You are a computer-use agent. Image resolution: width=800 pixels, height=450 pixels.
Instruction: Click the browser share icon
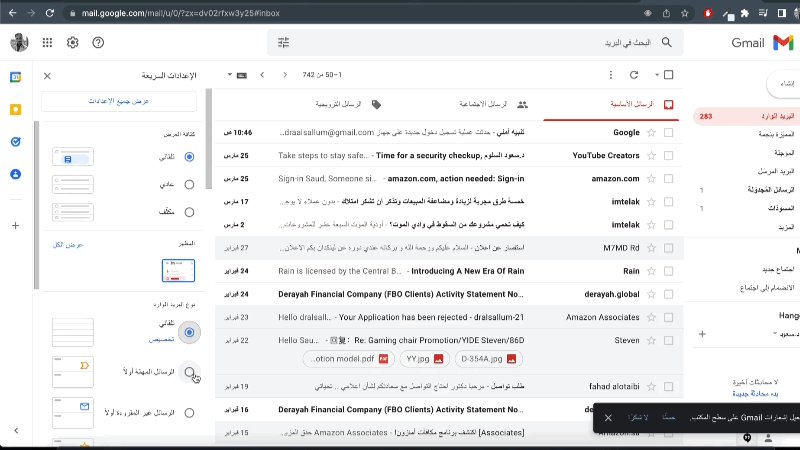click(666, 13)
